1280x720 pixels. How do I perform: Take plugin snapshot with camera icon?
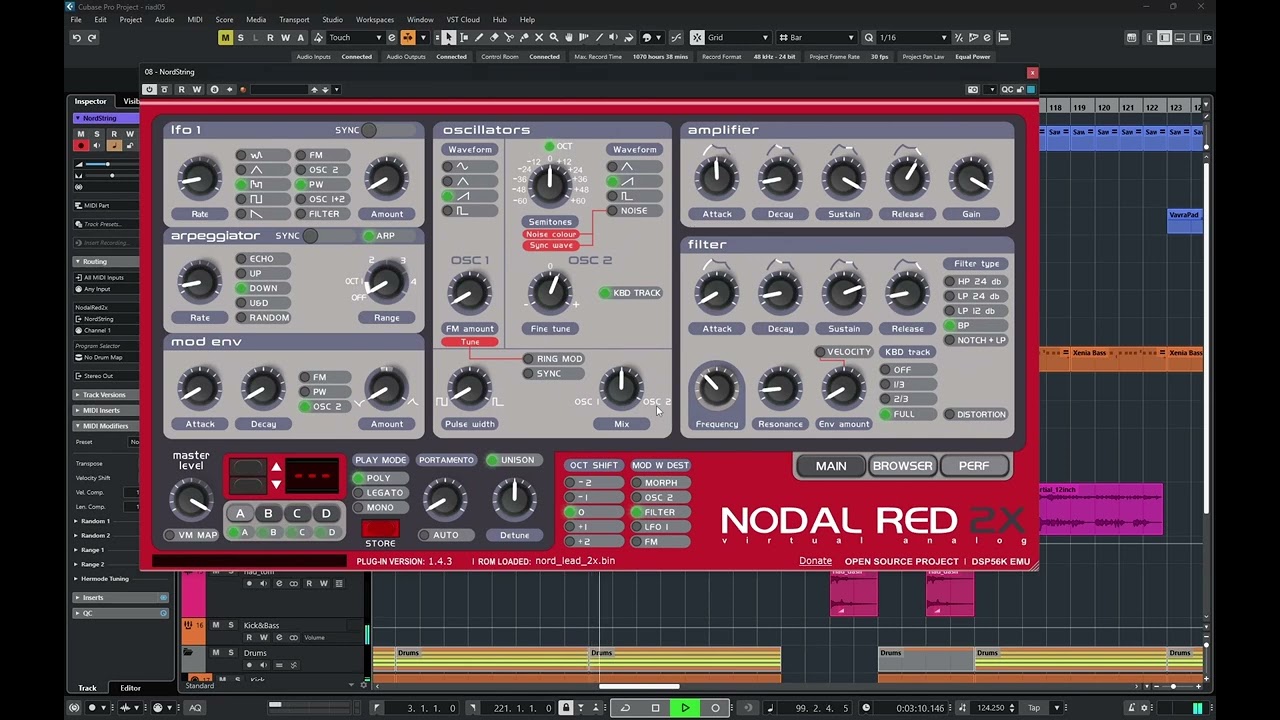(972, 89)
